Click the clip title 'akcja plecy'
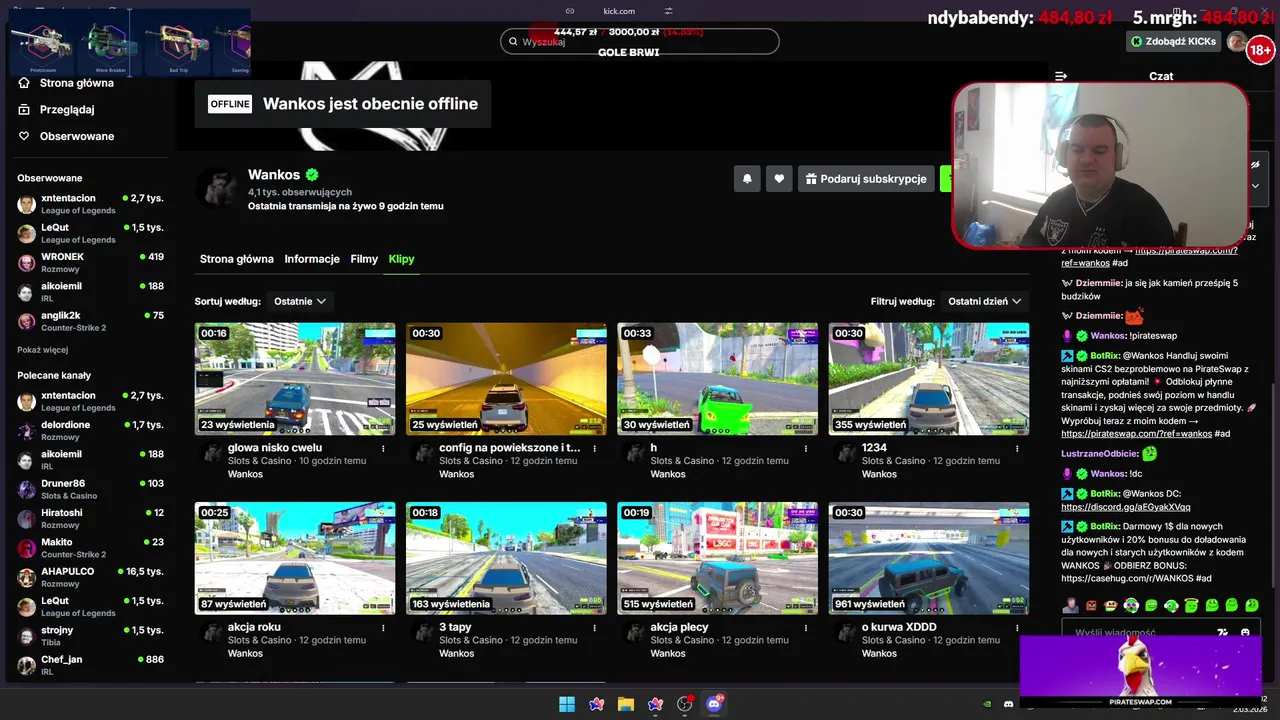Viewport: 1280px width, 720px height. pyautogui.click(x=679, y=627)
